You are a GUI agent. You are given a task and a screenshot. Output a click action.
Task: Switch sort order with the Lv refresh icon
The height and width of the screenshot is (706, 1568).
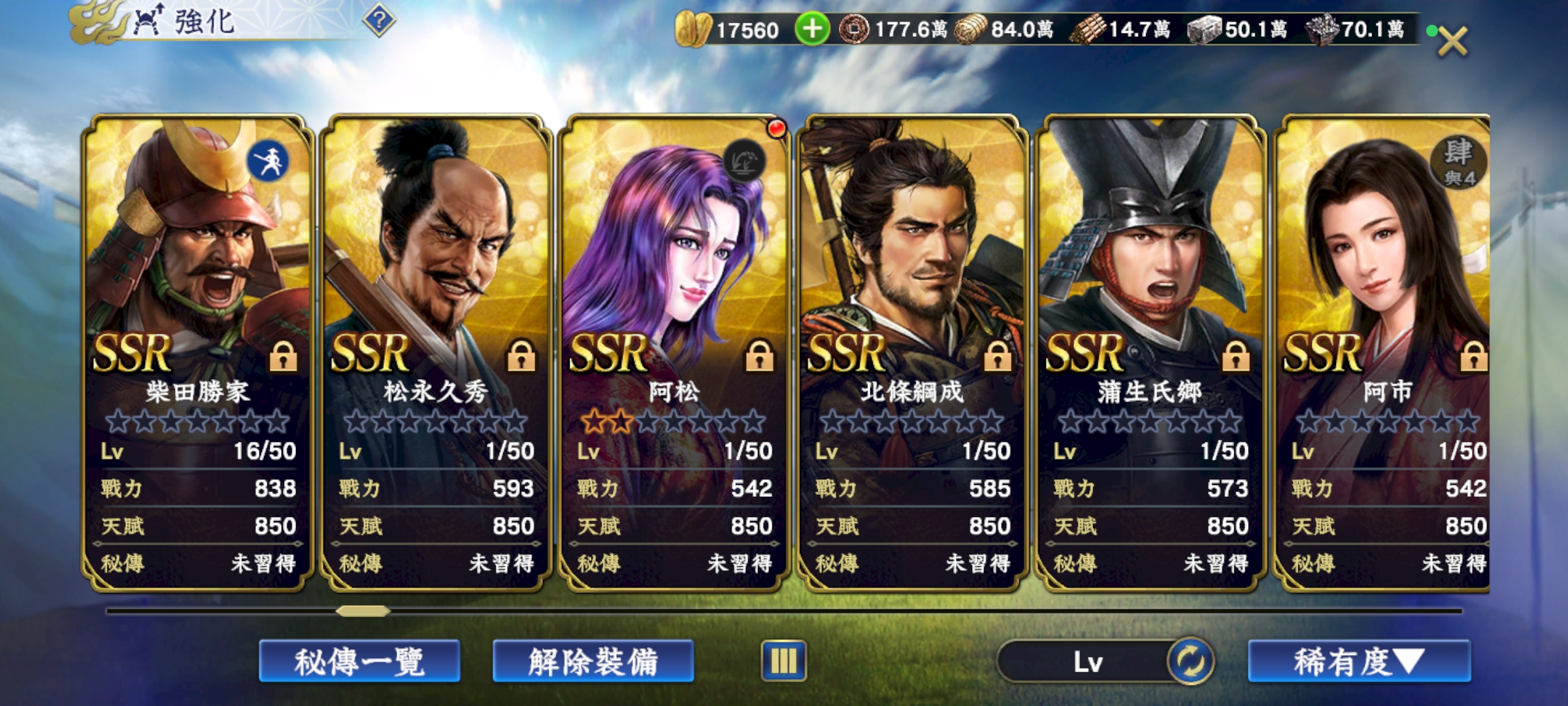pos(1190,662)
